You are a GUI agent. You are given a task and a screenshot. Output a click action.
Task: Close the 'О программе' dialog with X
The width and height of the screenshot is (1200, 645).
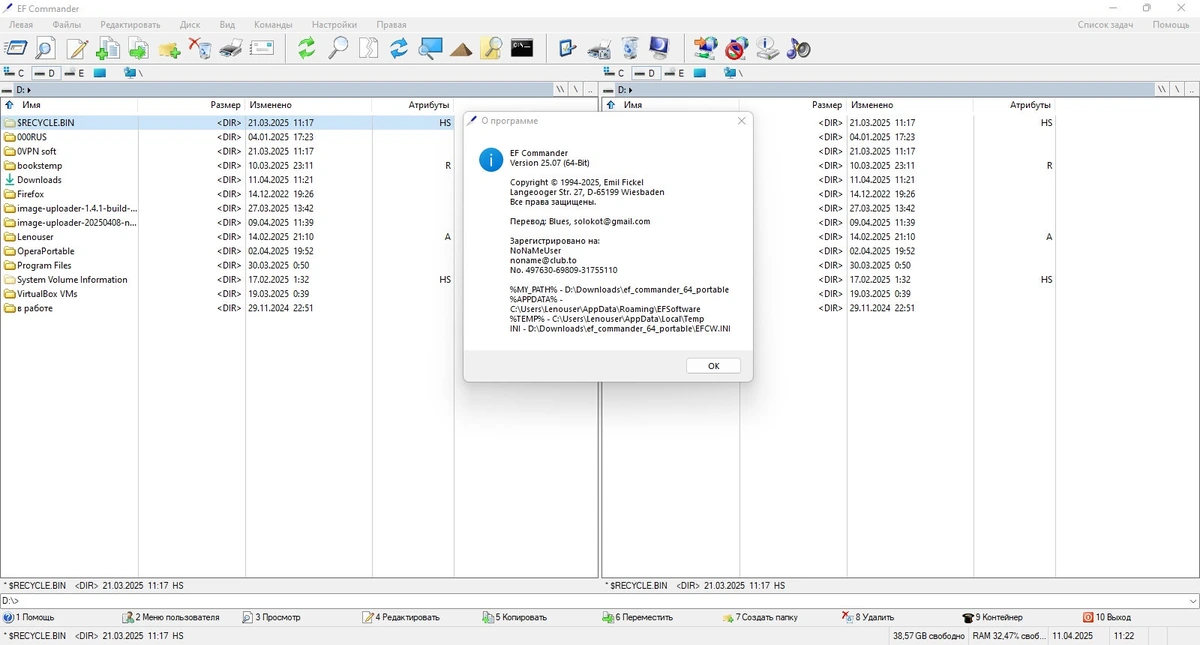(x=741, y=121)
